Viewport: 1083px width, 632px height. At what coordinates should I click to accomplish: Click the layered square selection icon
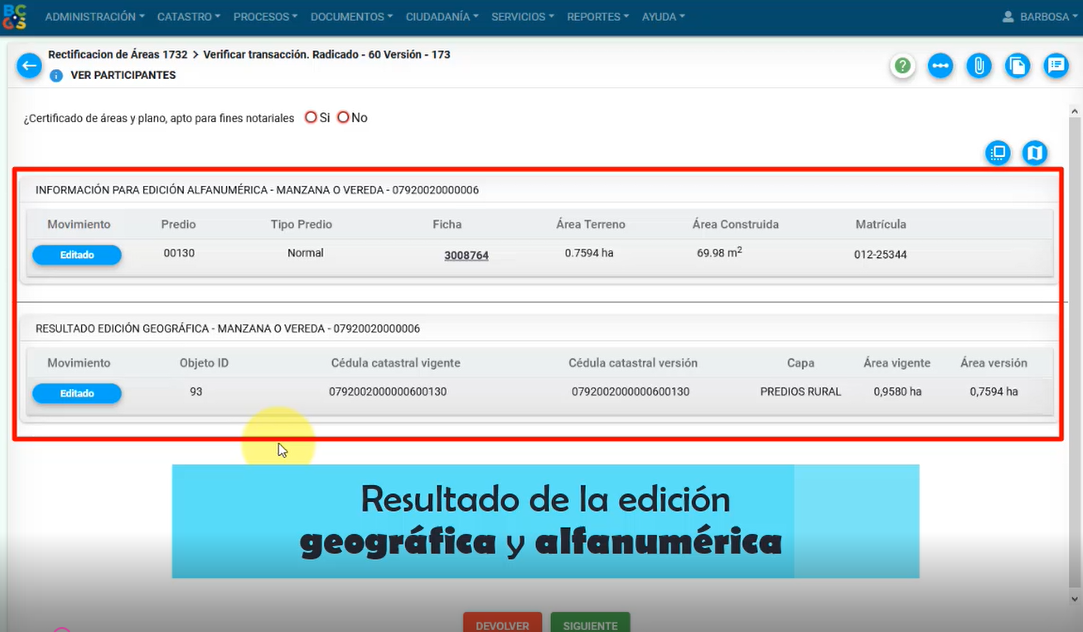click(x=997, y=153)
